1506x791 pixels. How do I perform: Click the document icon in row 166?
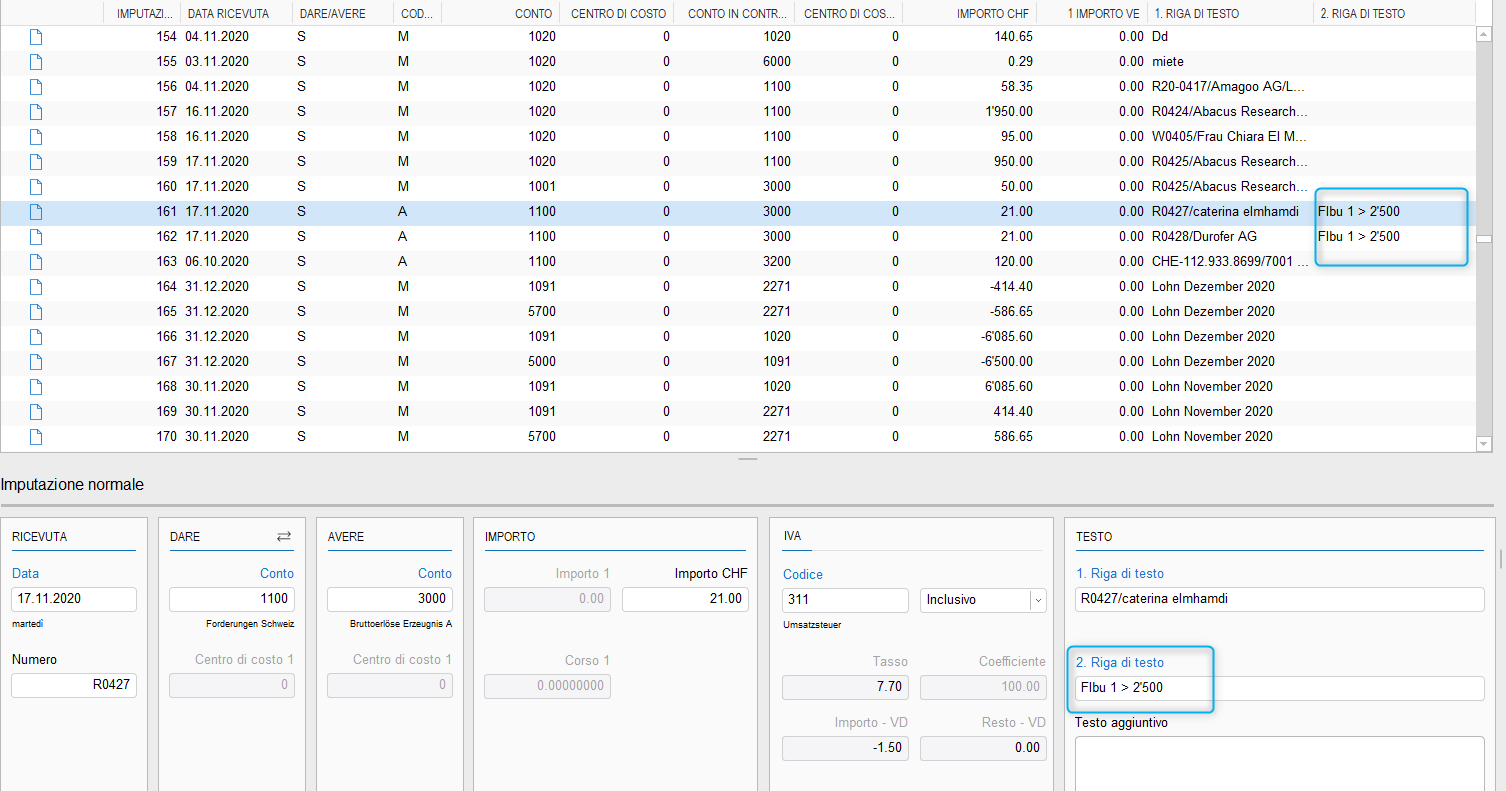(x=36, y=336)
